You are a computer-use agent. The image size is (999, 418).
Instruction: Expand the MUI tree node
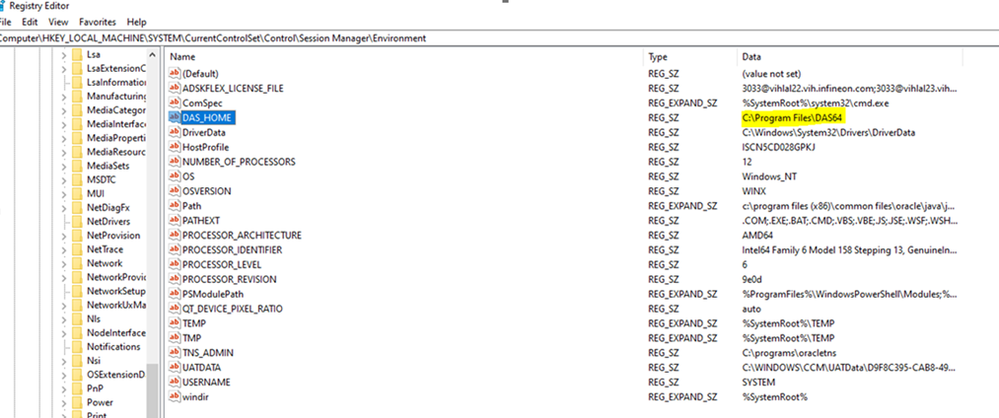click(63, 193)
